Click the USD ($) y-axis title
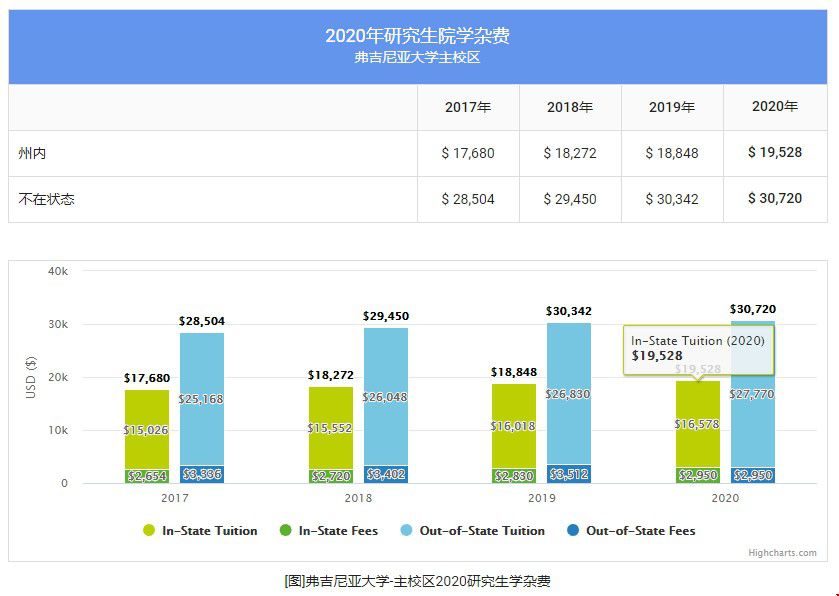This screenshot has height=596, width=839. 31,377
